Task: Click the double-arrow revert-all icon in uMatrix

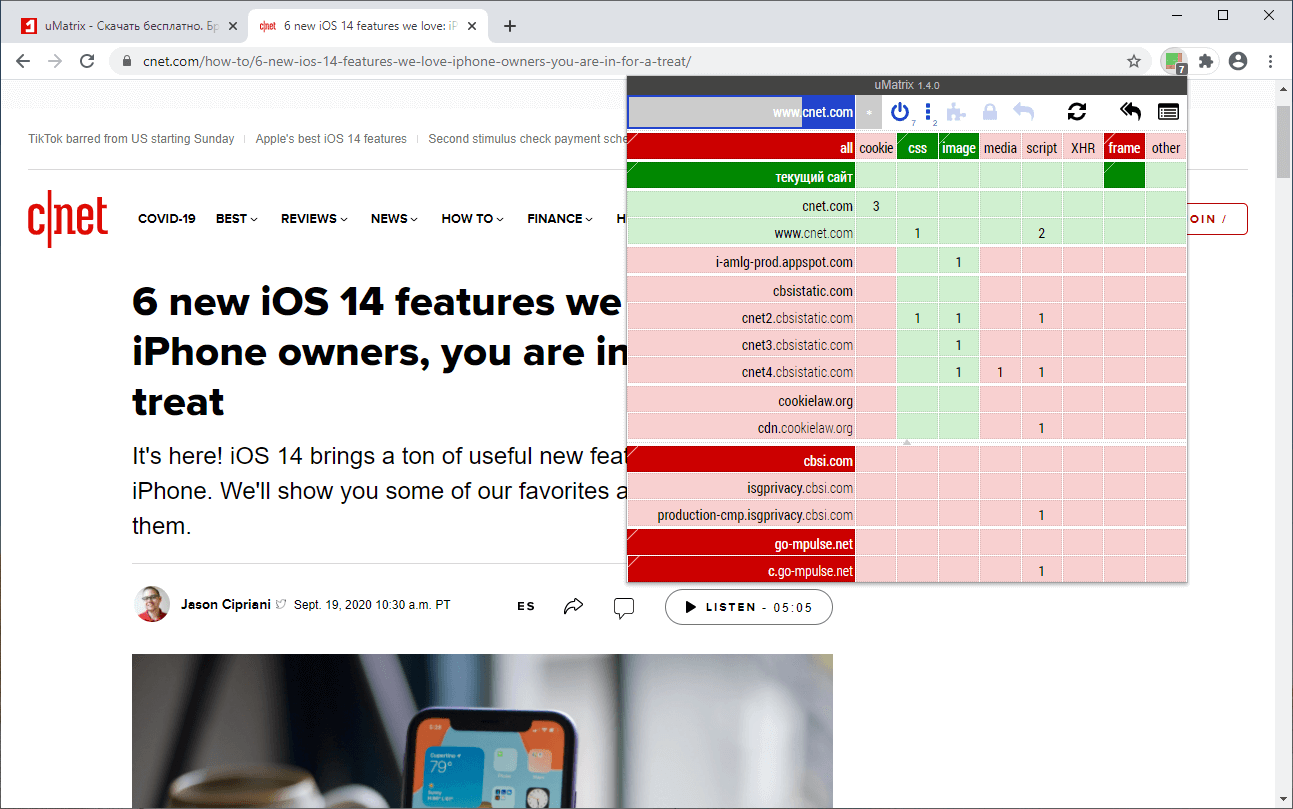Action: pos(1130,112)
